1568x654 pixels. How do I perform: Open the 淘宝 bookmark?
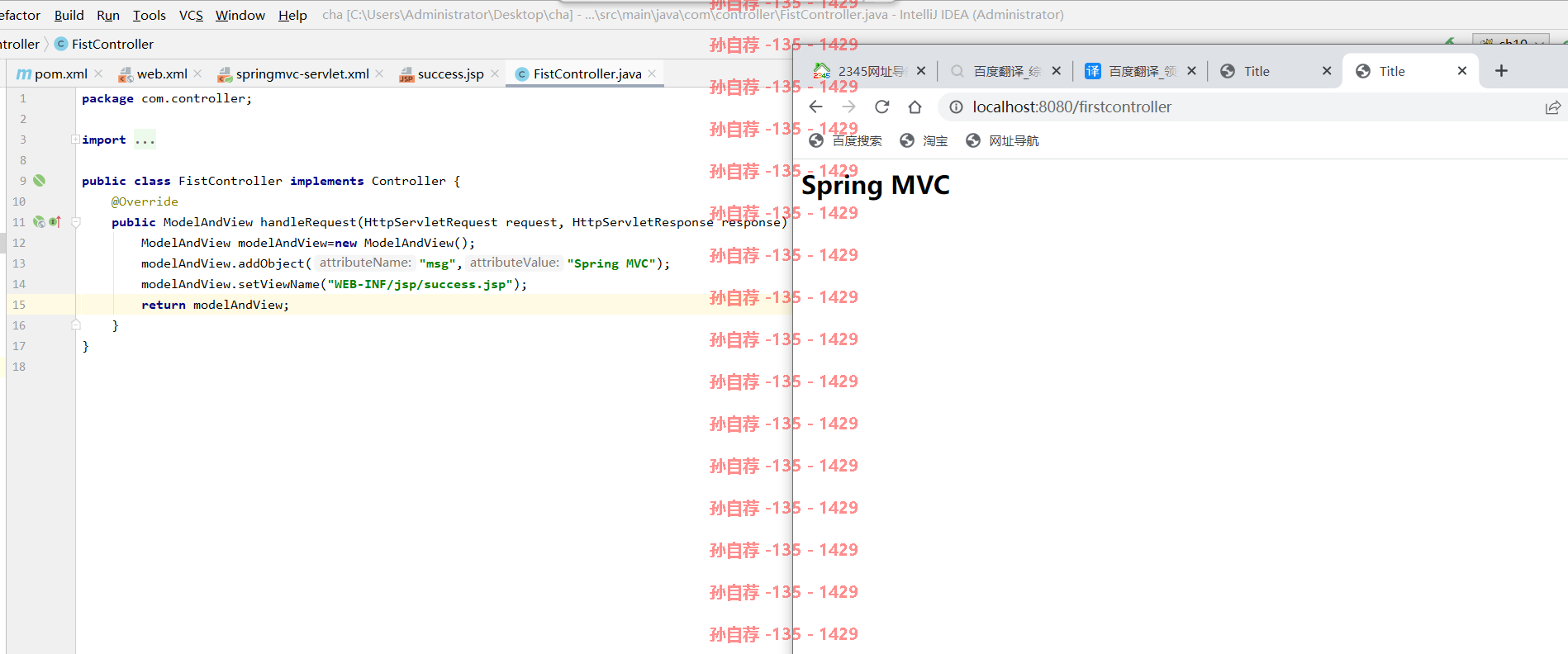(x=924, y=140)
